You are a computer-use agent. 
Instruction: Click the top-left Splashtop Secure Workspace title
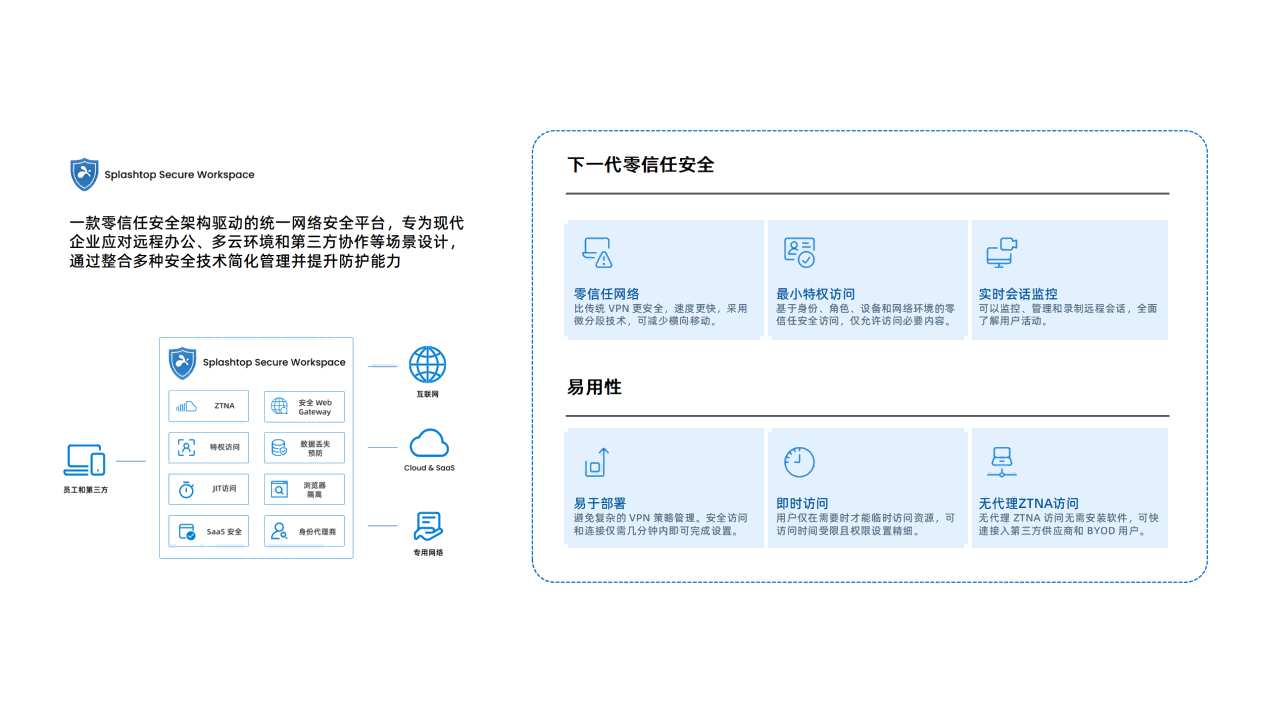(179, 174)
